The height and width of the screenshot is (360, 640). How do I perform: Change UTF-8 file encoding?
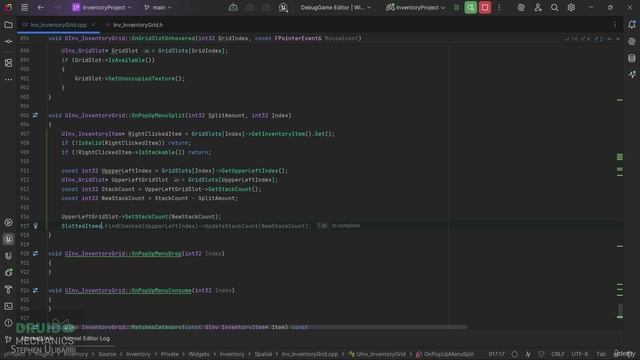coord(580,354)
